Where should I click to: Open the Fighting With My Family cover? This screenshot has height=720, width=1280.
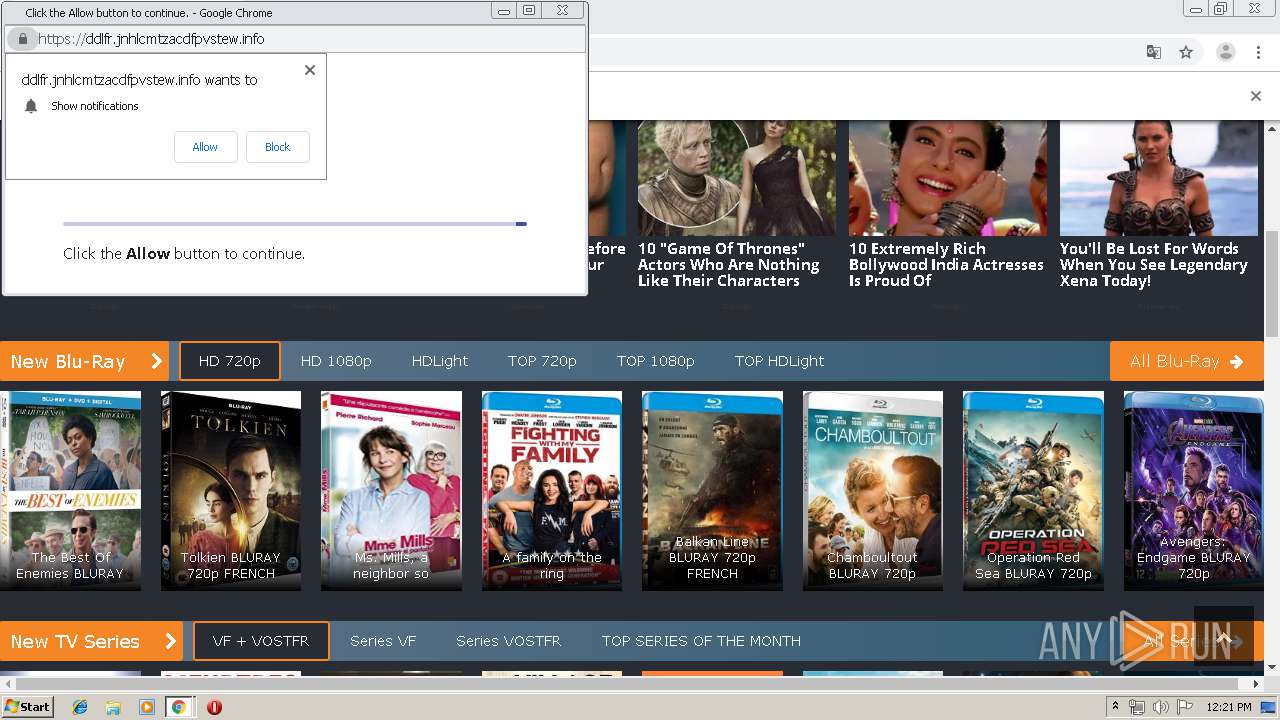(552, 490)
